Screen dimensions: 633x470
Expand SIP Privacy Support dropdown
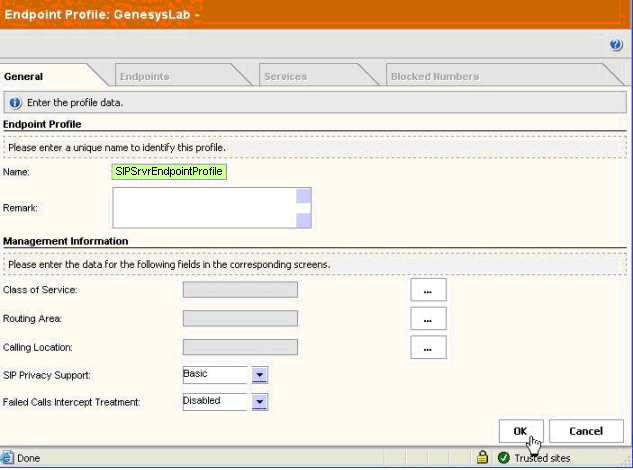tap(259, 375)
